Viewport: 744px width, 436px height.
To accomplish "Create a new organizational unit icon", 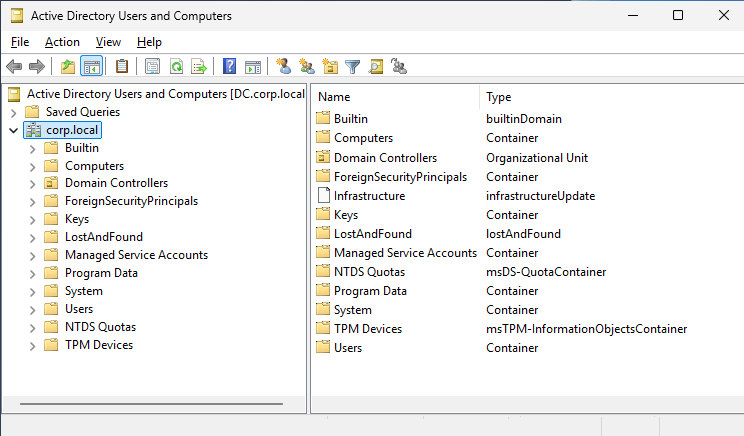I will [x=330, y=66].
